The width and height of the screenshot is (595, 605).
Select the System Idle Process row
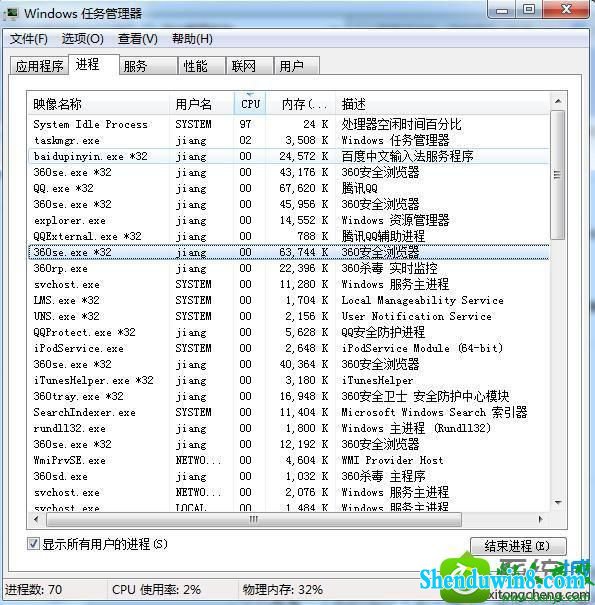point(288,124)
